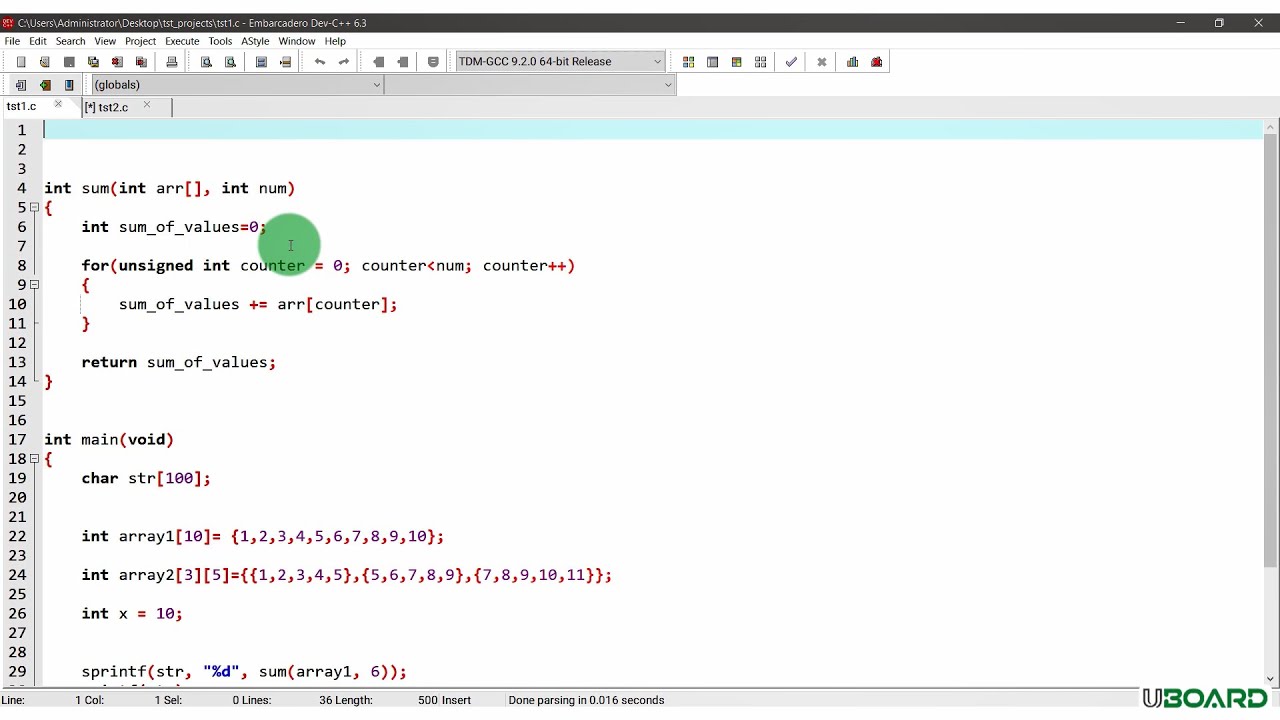Open the TDM-GCC 9.2.0 compiler set dropdown
1280x720 pixels.
point(560,62)
